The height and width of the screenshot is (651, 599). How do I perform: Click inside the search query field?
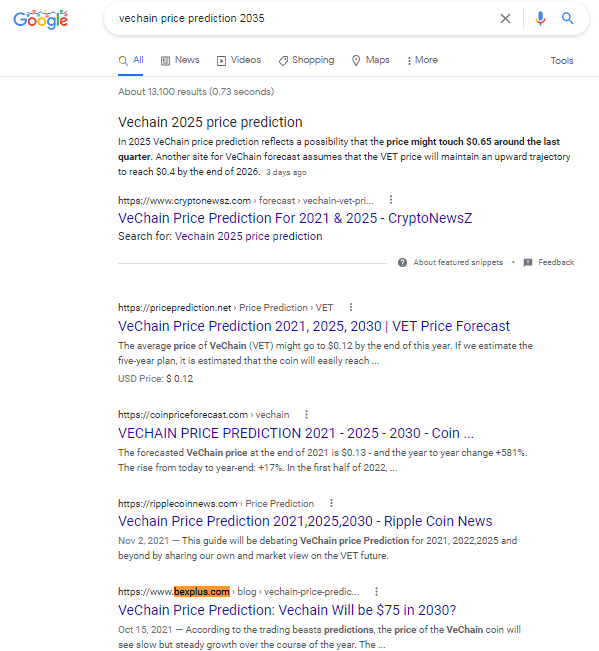[303, 18]
